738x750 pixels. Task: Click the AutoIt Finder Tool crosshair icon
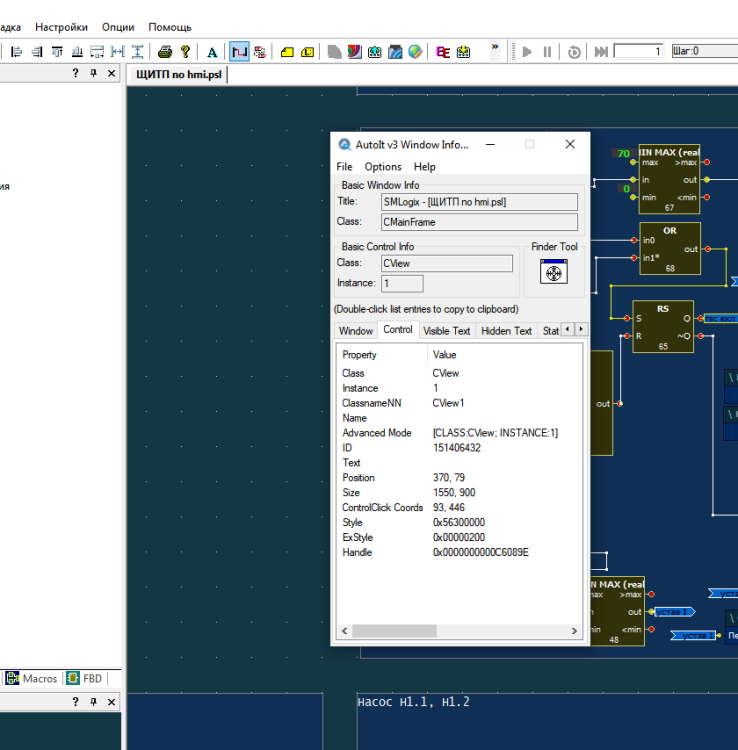[x=554, y=272]
